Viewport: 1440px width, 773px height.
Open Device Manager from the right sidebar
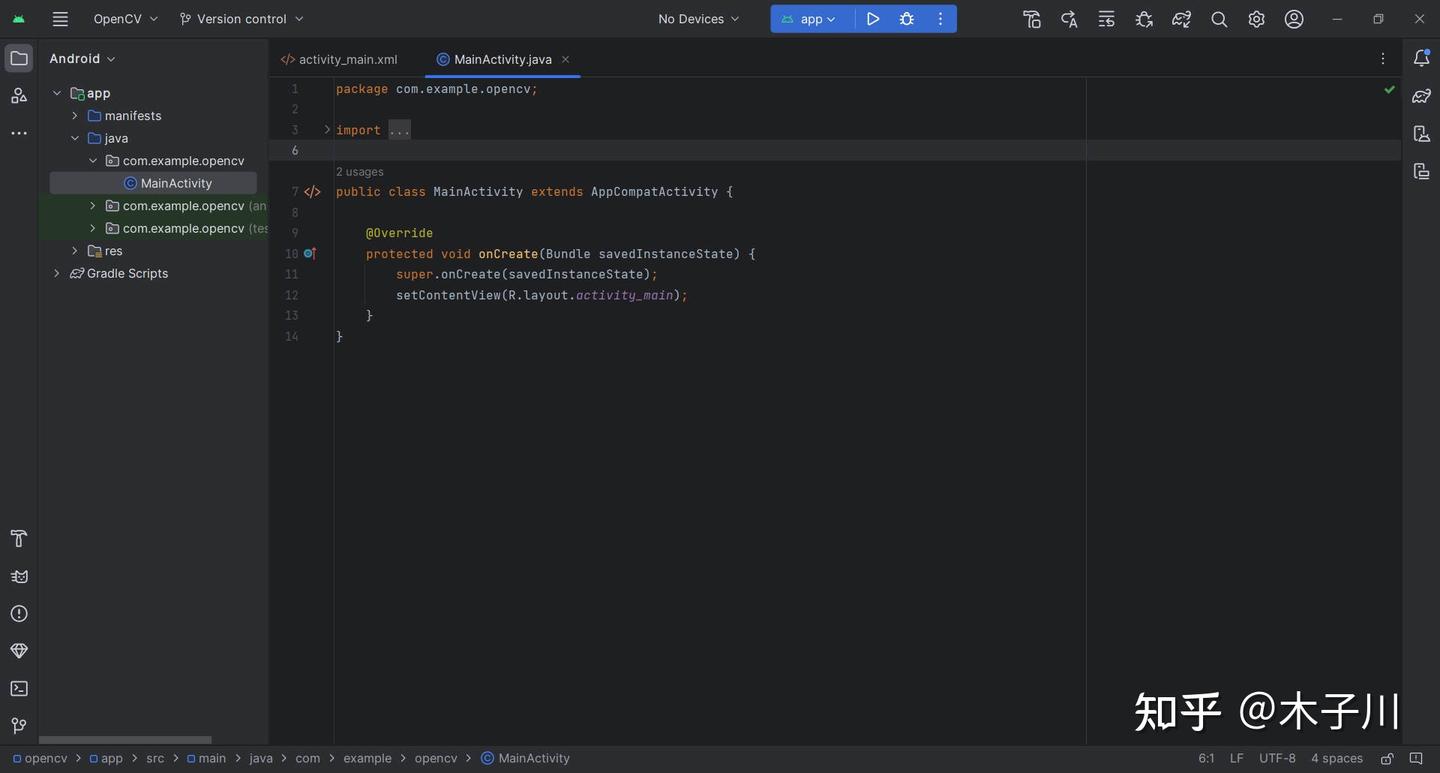tap(1421, 132)
